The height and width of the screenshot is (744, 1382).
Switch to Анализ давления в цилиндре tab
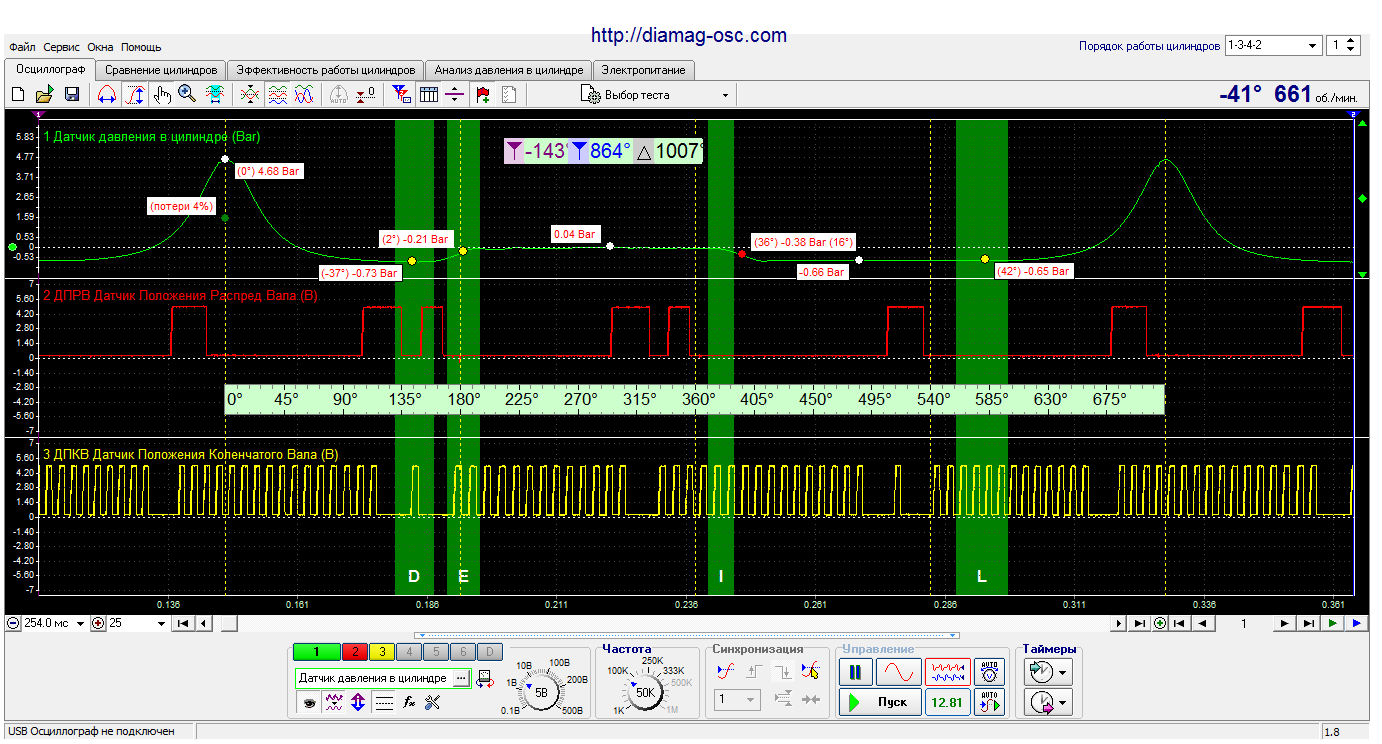point(508,70)
